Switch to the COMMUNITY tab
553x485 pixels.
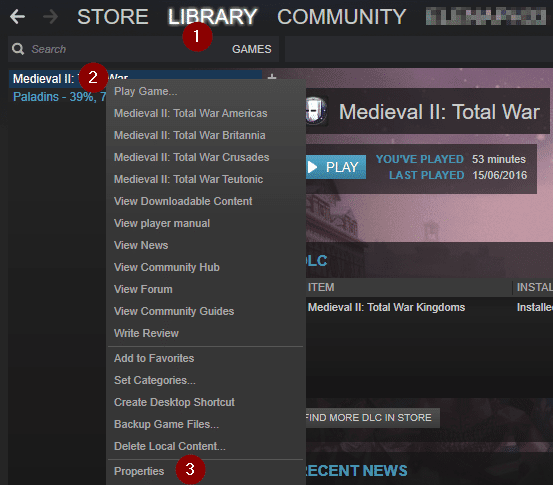[x=341, y=17]
